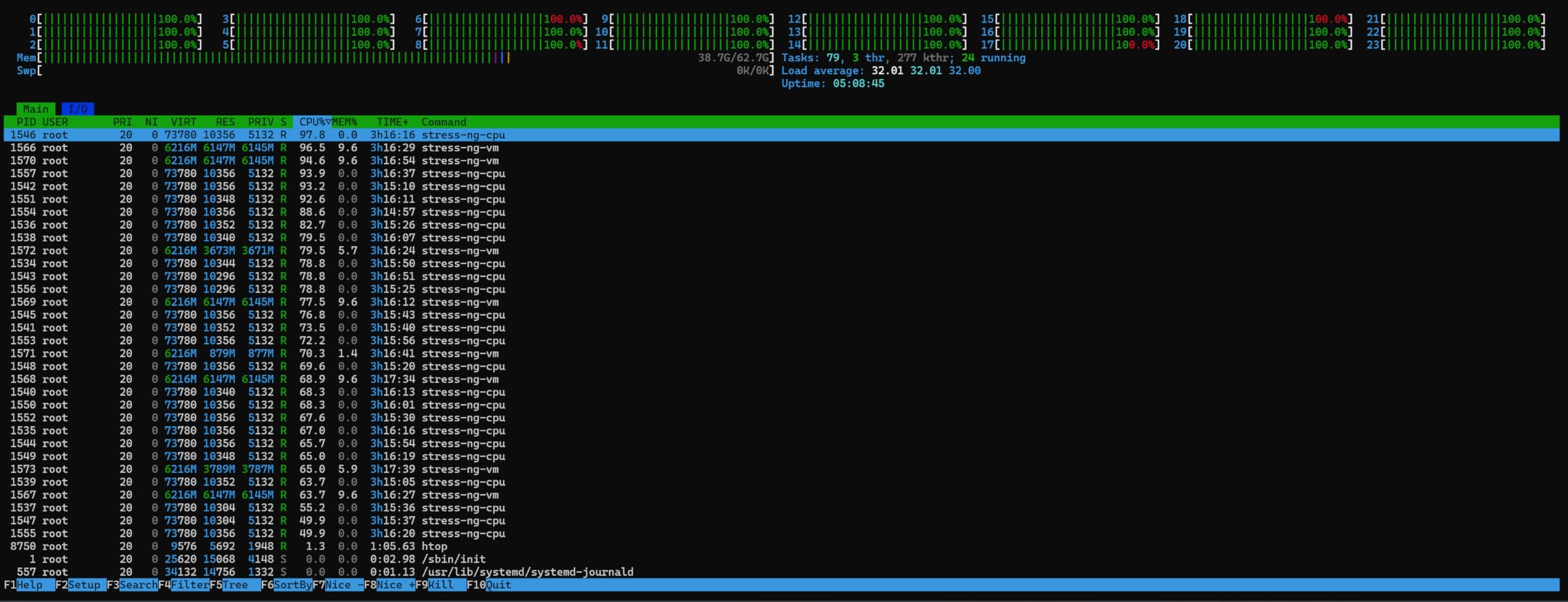Toggle F5 Tree view
This screenshot has width=1568, height=602.
click(236, 585)
